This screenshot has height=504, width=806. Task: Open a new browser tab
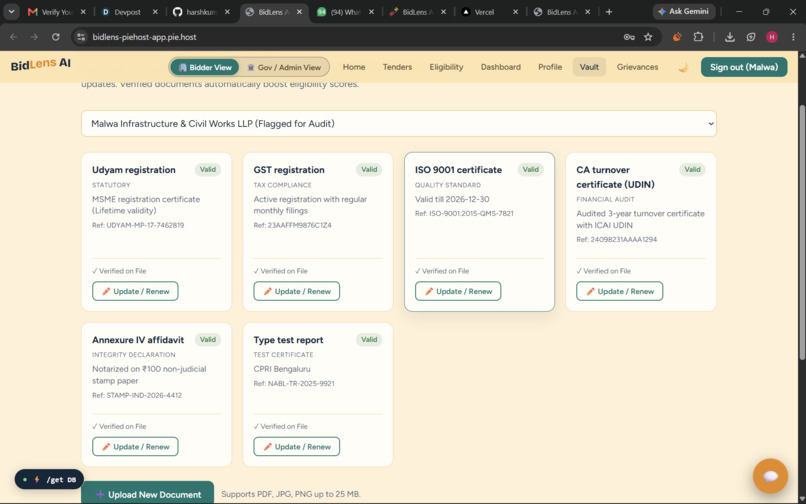[x=609, y=12]
